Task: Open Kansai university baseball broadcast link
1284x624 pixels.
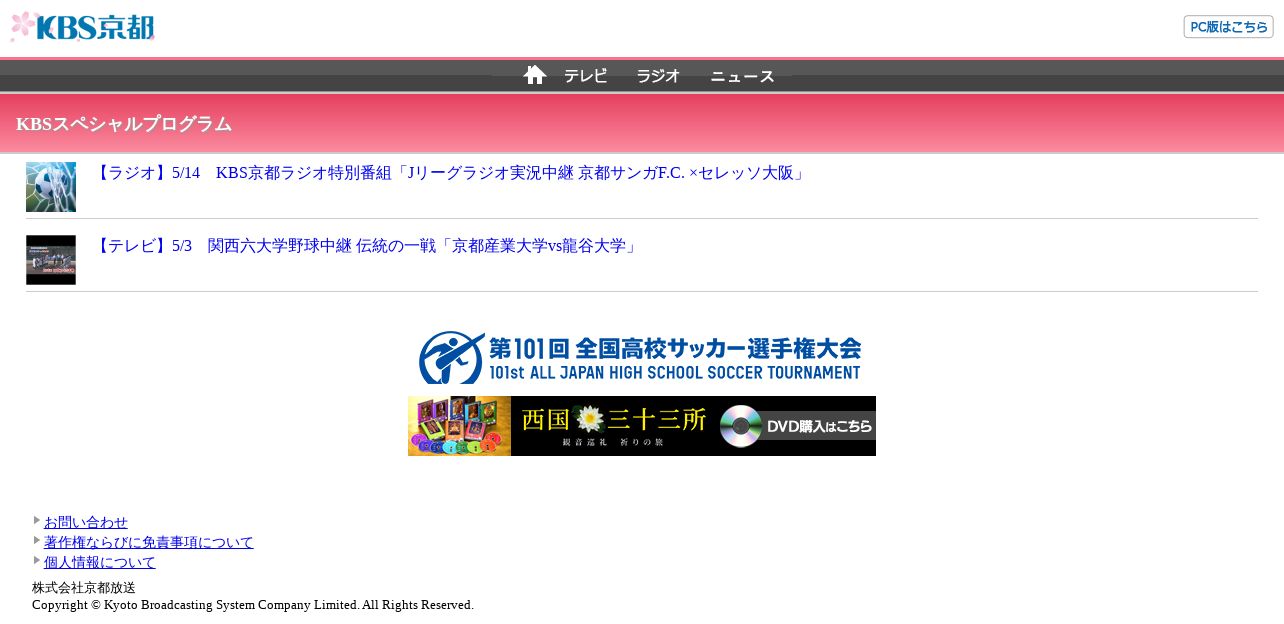Action: [366, 246]
